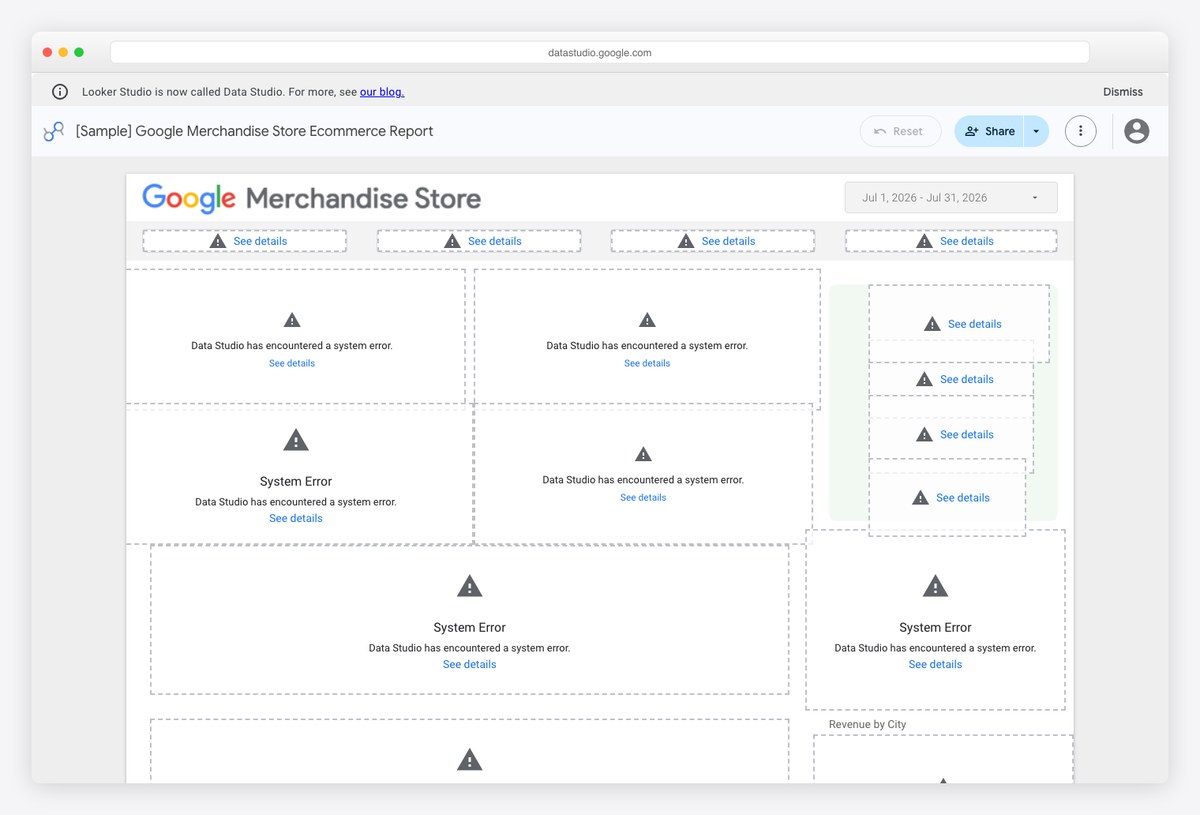Click warning triangle in bottom-most wide card
This screenshot has height=815, width=1200.
pyautogui.click(x=470, y=760)
